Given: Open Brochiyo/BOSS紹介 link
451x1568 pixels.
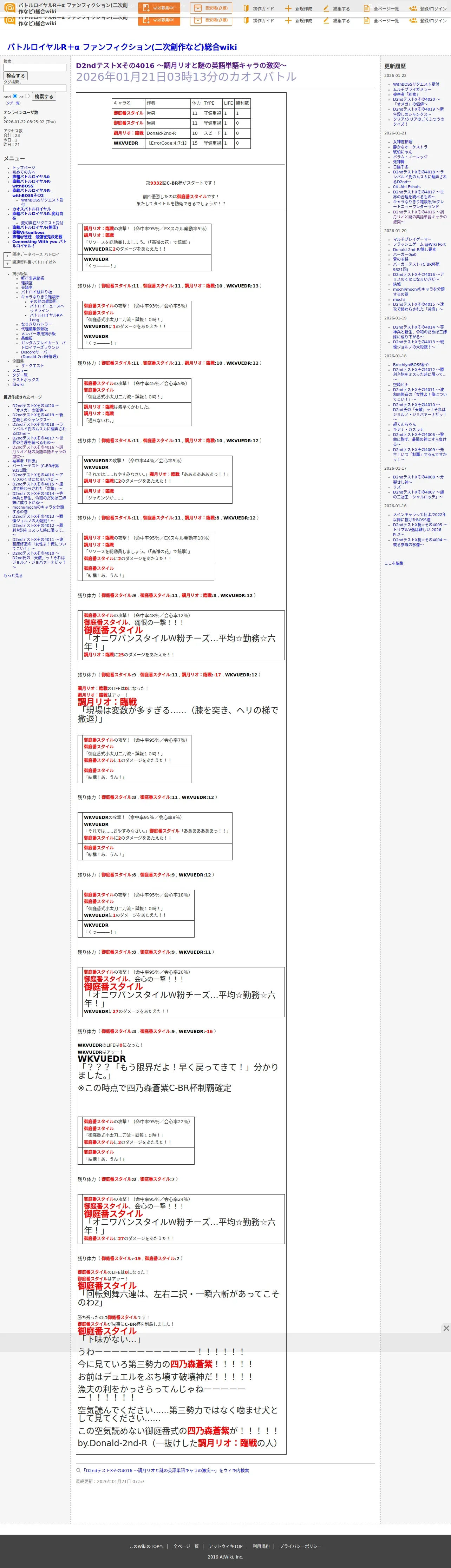Looking at the screenshot, I should pyautogui.click(x=411, y=365).
